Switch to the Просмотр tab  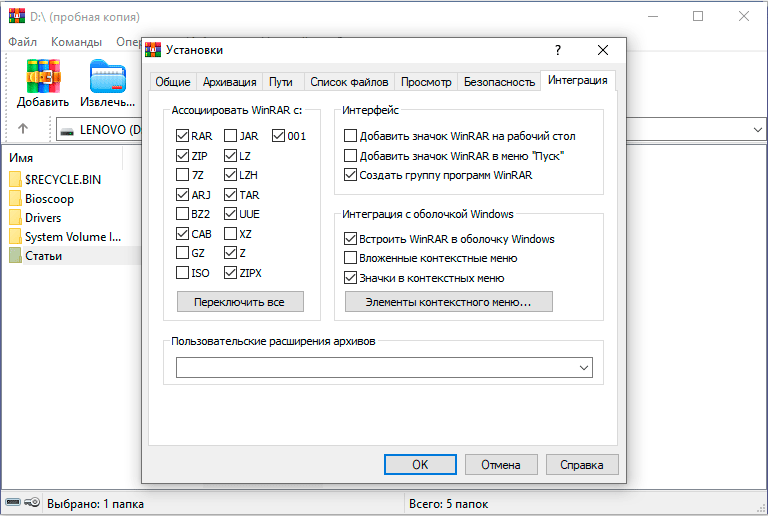tap(426, 82)
